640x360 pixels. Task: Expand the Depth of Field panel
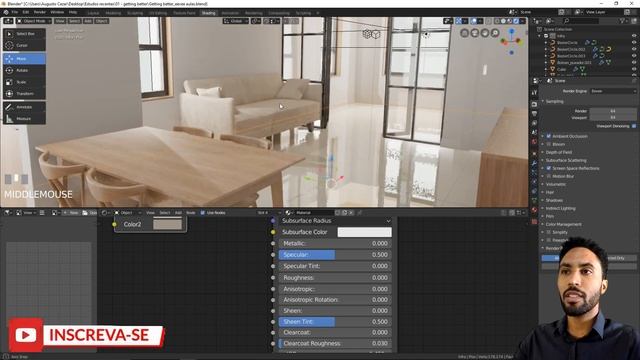[x=559, y=152]
